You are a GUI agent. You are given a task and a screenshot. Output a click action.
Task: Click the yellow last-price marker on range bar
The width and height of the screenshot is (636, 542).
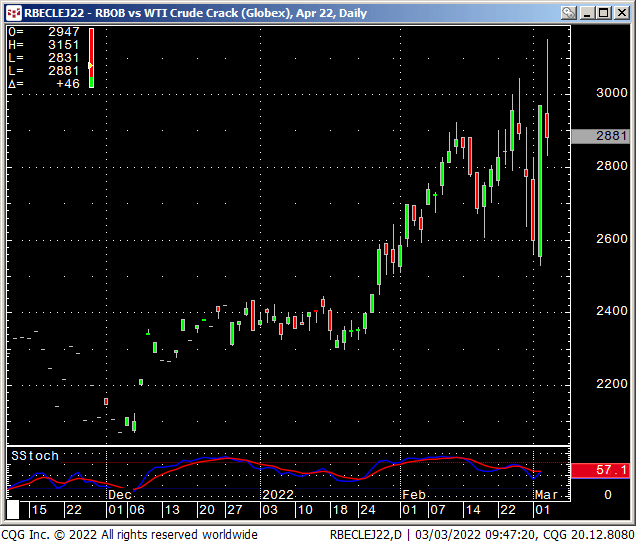90,65
